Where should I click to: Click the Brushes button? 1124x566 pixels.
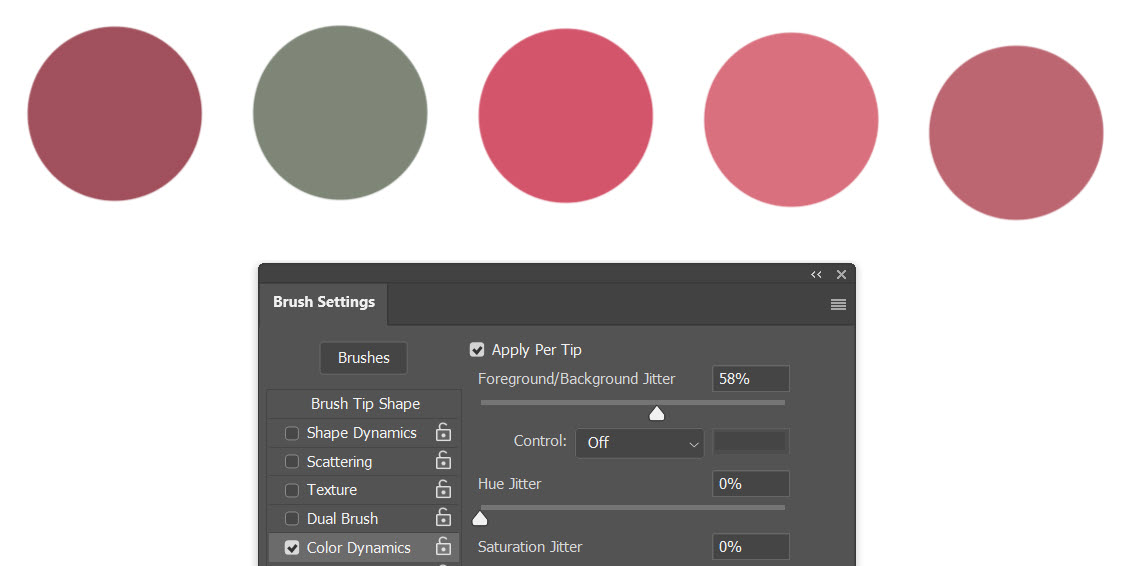point(363,358)
